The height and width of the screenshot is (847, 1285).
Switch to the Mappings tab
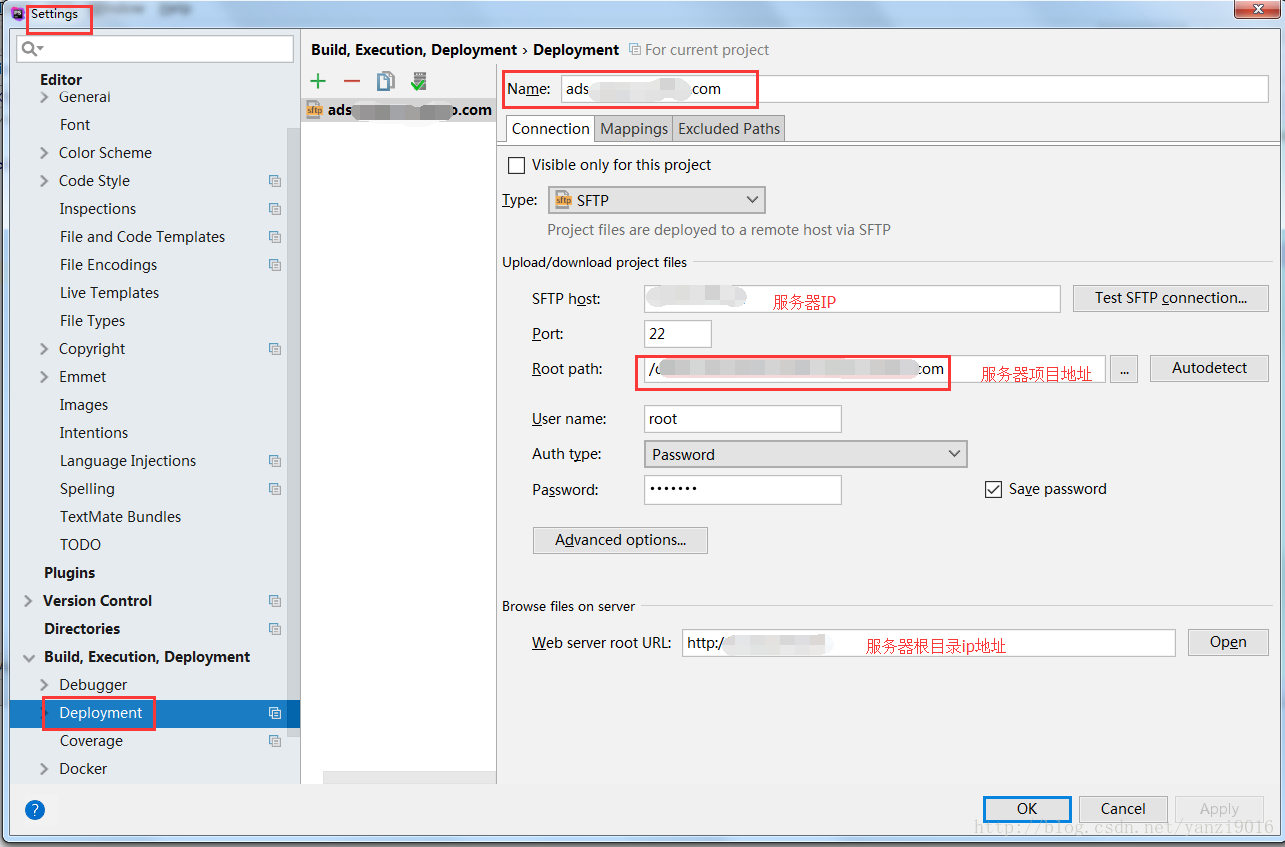tap(634, 129)
